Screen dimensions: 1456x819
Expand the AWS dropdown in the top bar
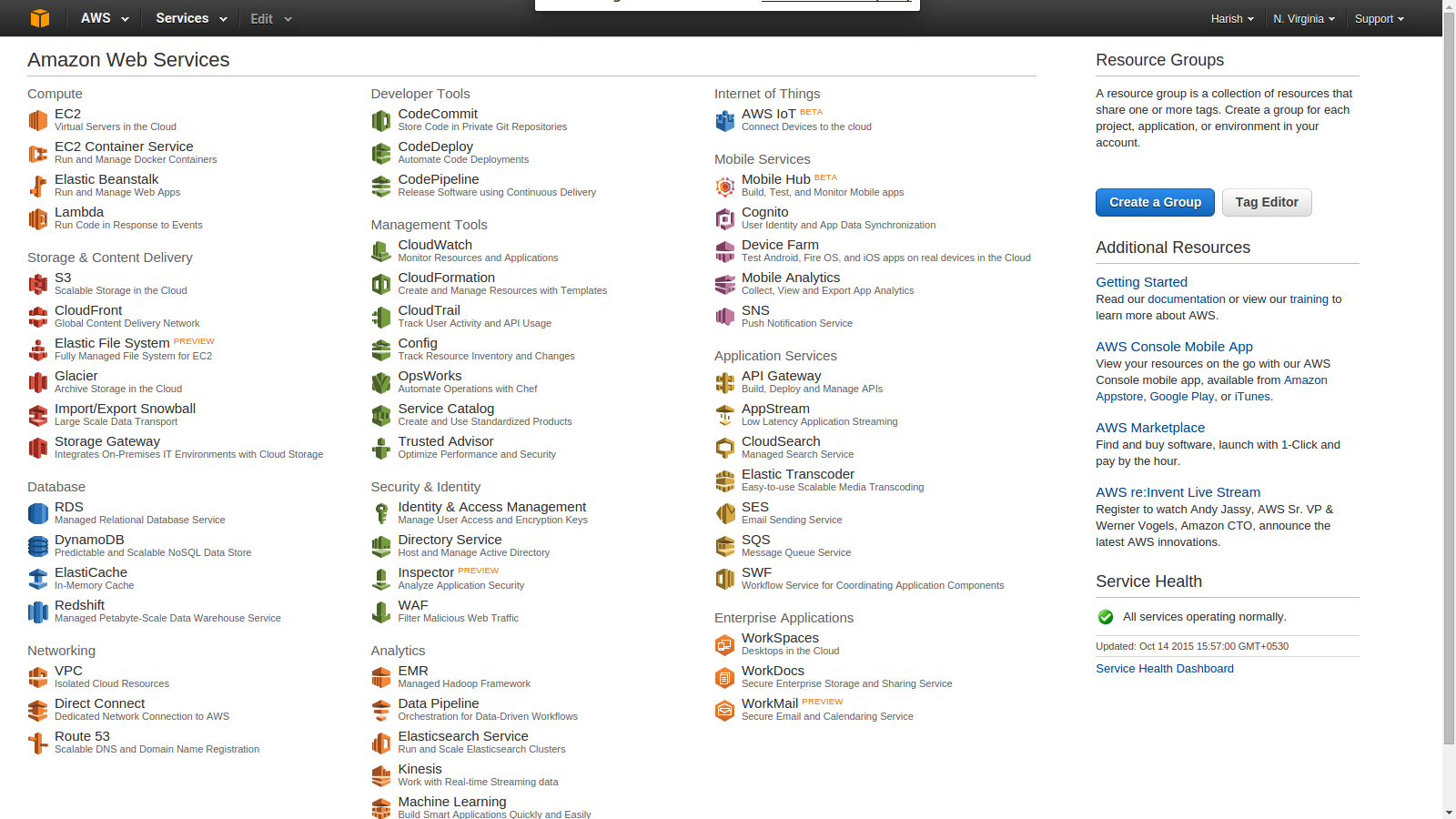click(105, 18)
